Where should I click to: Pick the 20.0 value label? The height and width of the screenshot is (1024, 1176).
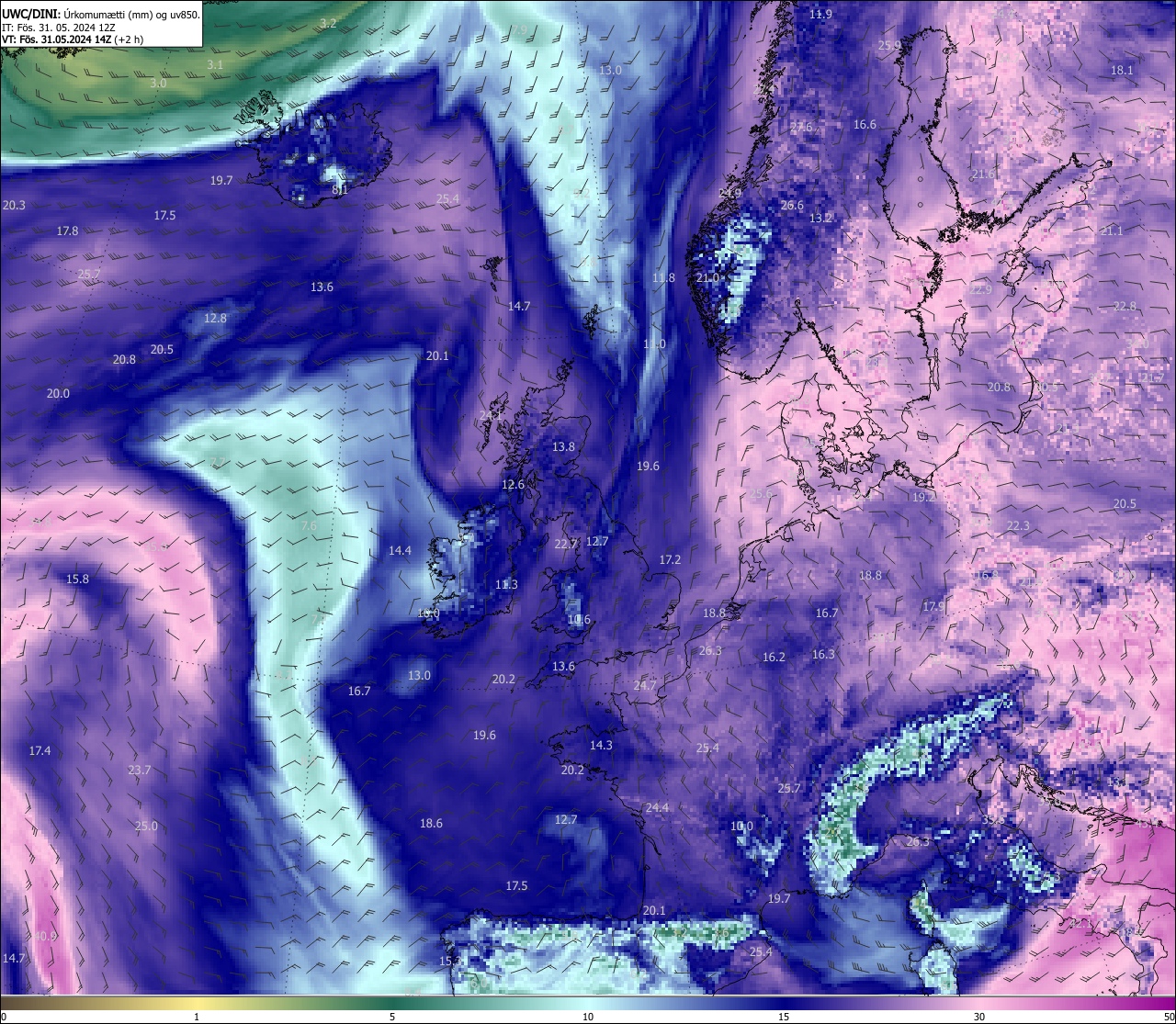[x=58, y=394]
